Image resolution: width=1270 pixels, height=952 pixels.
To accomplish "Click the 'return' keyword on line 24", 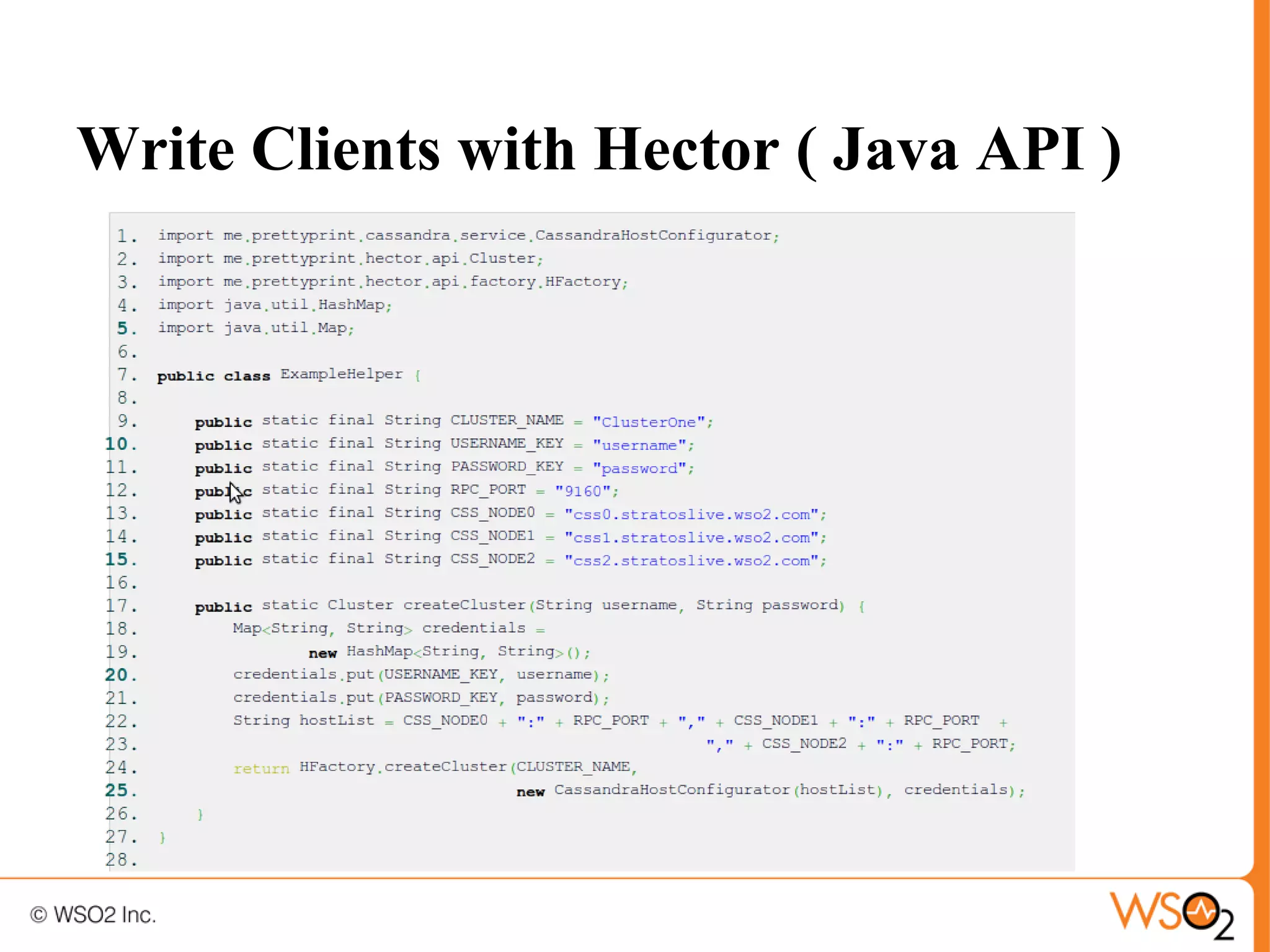I will pyautogui.click(x=261, y=769).
